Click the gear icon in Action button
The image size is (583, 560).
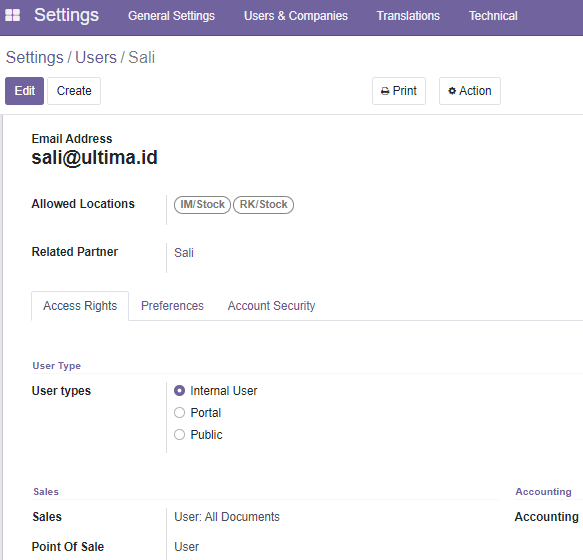tap(452, 91)
